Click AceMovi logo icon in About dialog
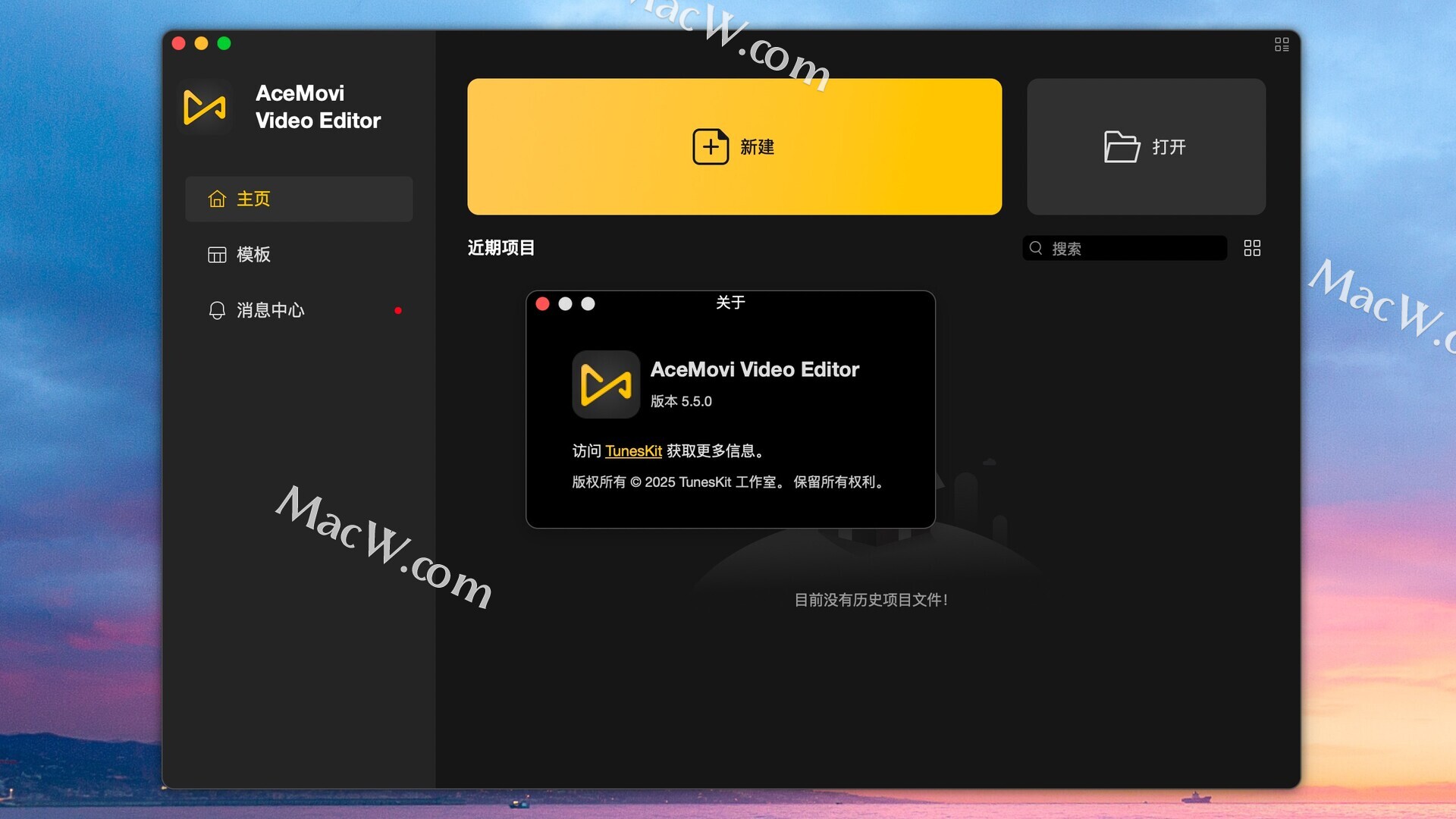This screenshot has height=819, width=1456. coord(606,384)
